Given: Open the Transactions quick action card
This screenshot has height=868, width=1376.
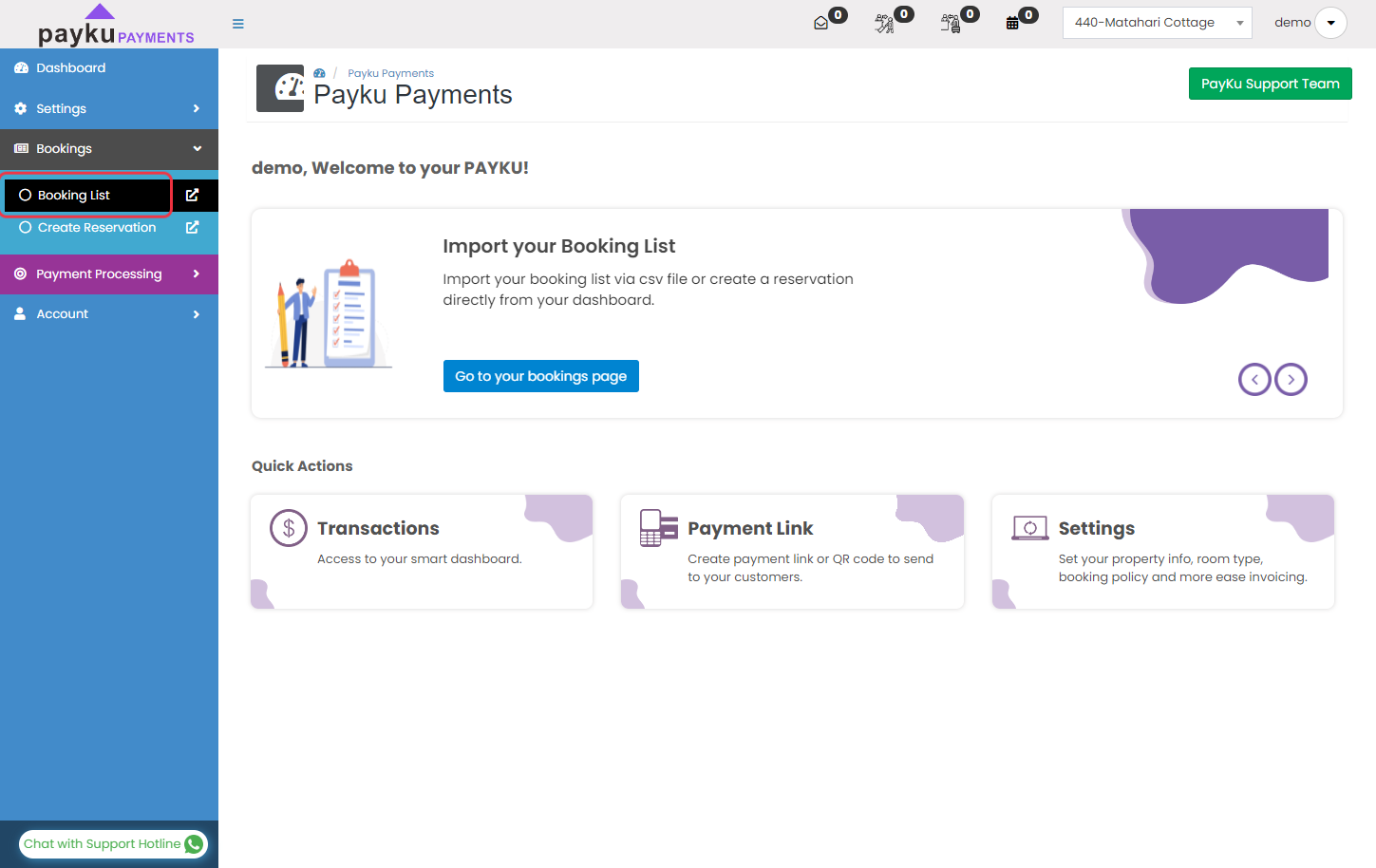Looking at the screenshot, I should pyautogui.click(x=422, y=552).
